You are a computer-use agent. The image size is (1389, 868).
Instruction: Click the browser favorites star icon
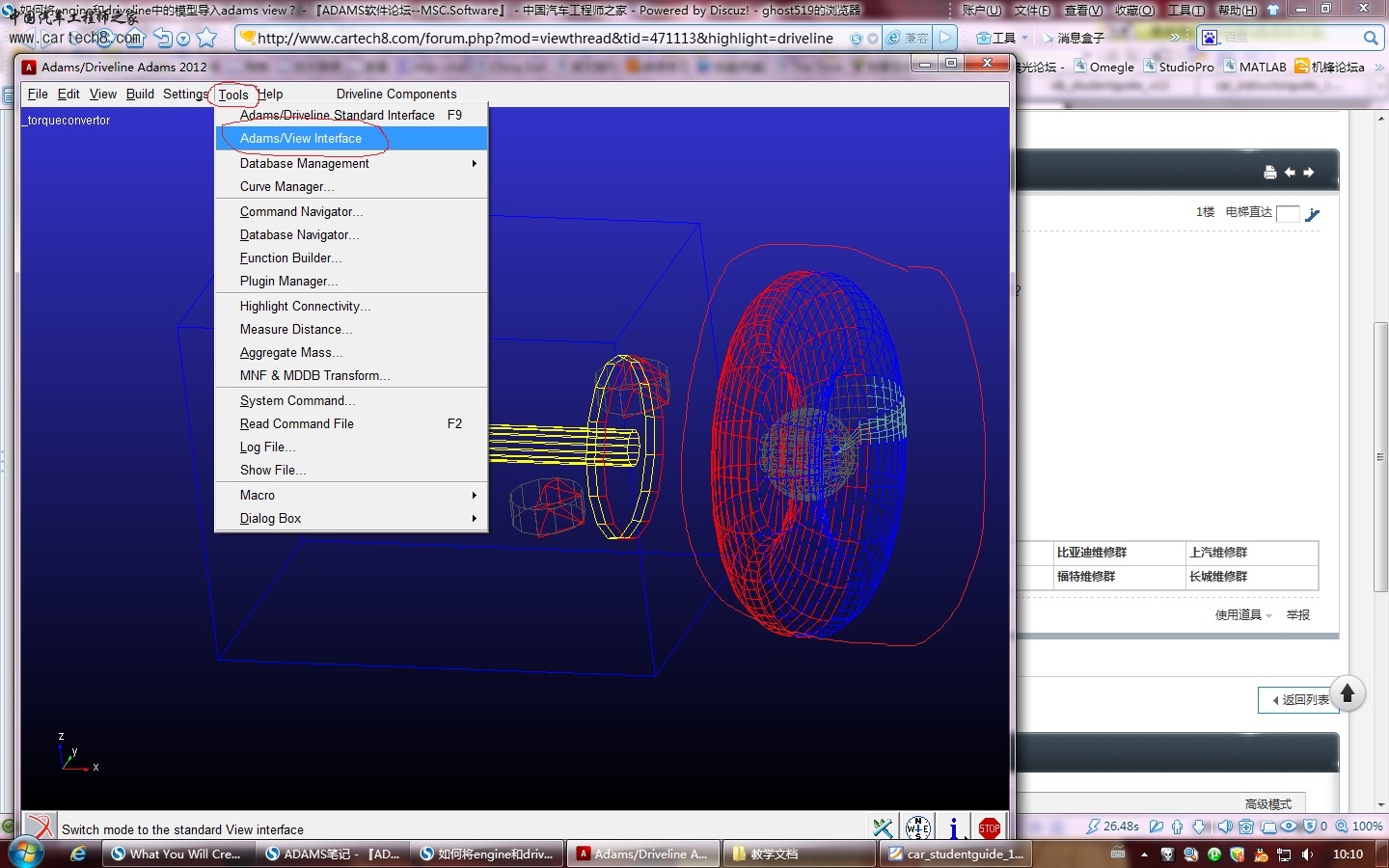coord(206,38)
